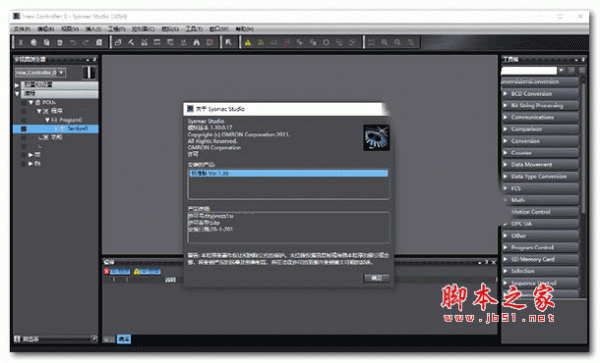Expand Data Type Conversion toolbox category
Viewport: 600px width, 363px height.
[540, 177]
